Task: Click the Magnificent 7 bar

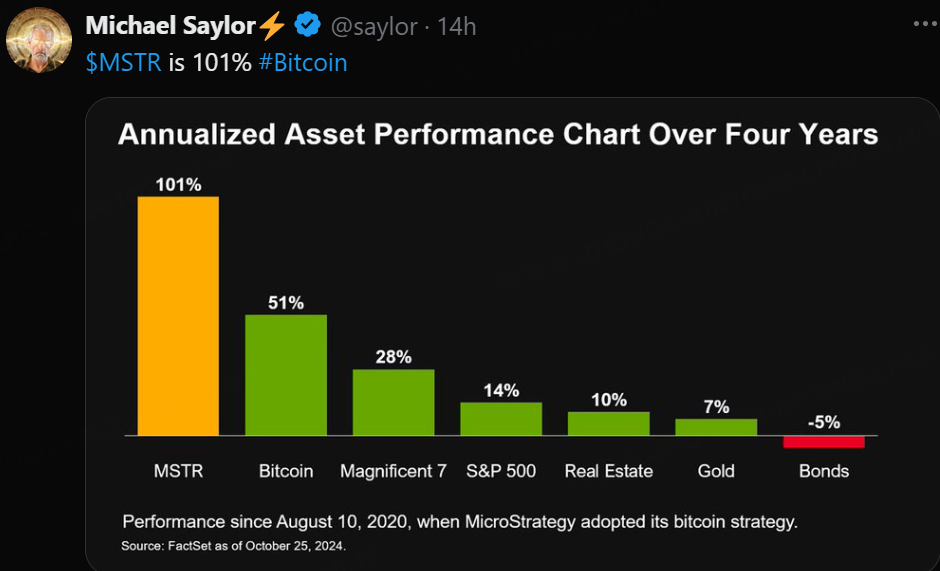Action: click(x=393, y=402)
